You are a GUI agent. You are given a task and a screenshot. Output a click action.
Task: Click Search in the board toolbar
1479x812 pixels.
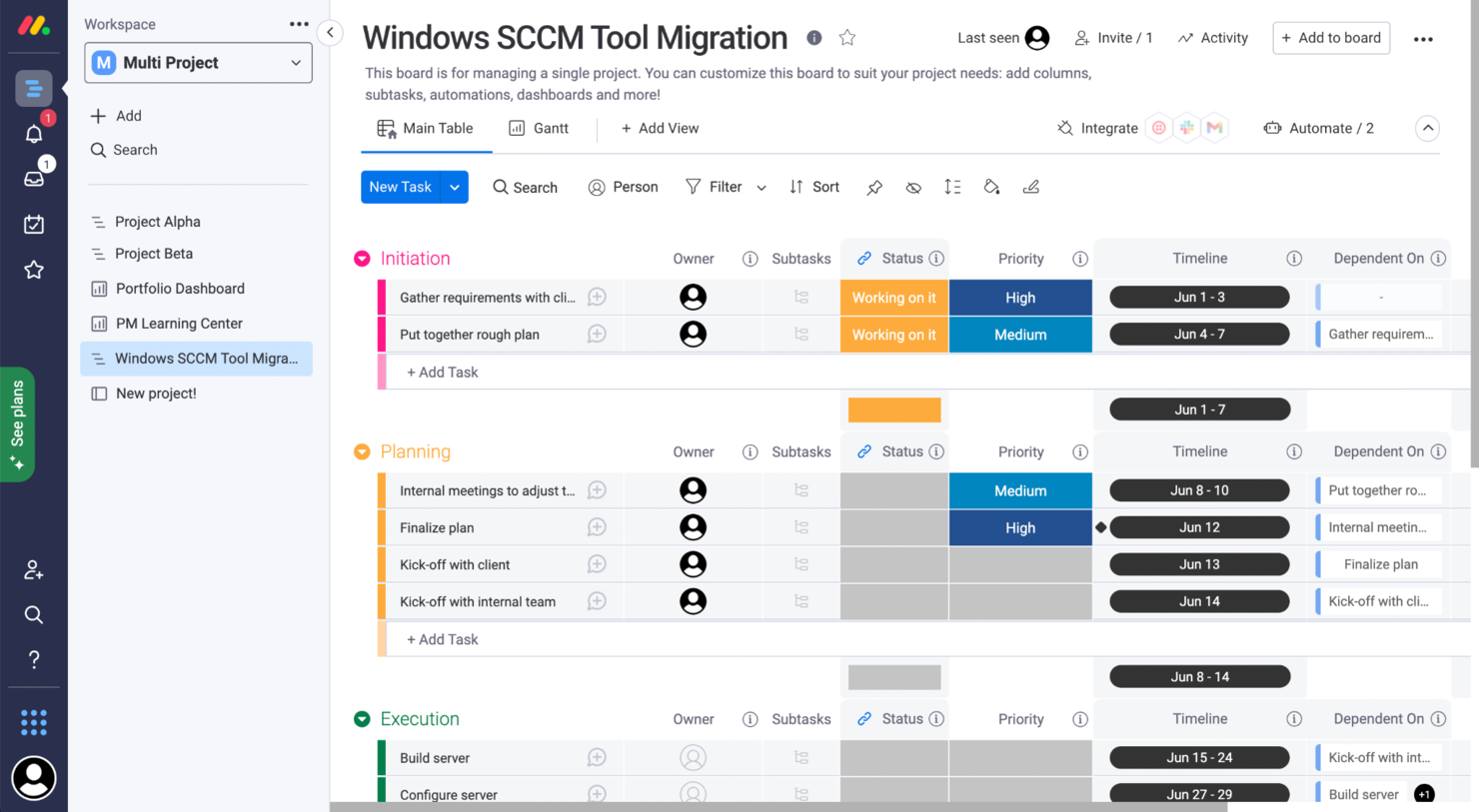point(525,187)
